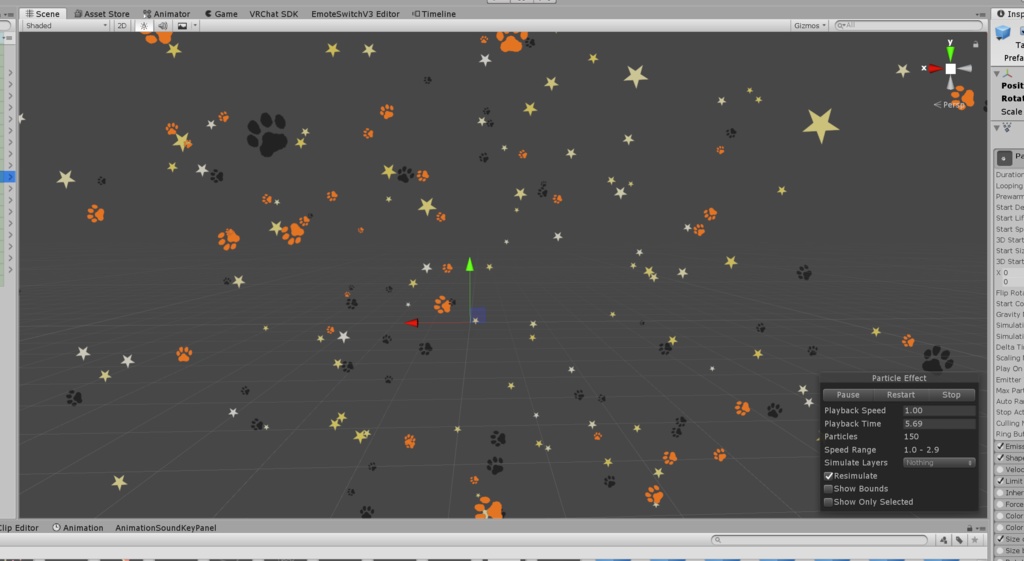Open the Simulate Layers dropdown
The width and height of the screenshot is (1024, 561).
938,462
